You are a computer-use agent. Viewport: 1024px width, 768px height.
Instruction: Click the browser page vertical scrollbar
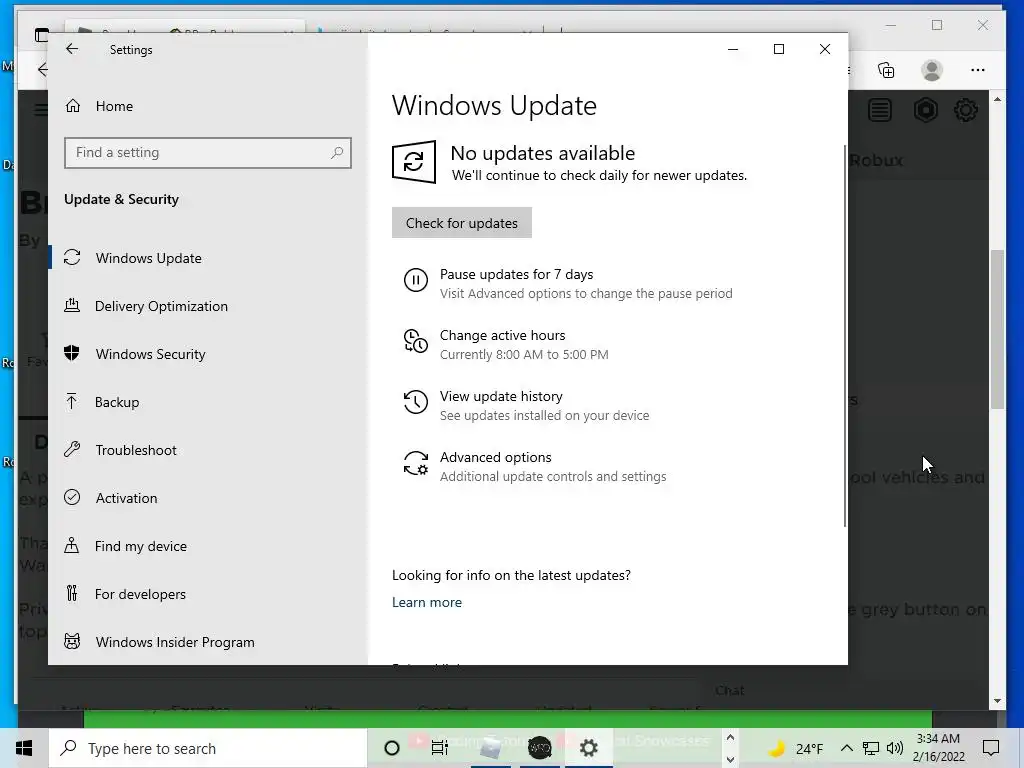click(997, 330)
